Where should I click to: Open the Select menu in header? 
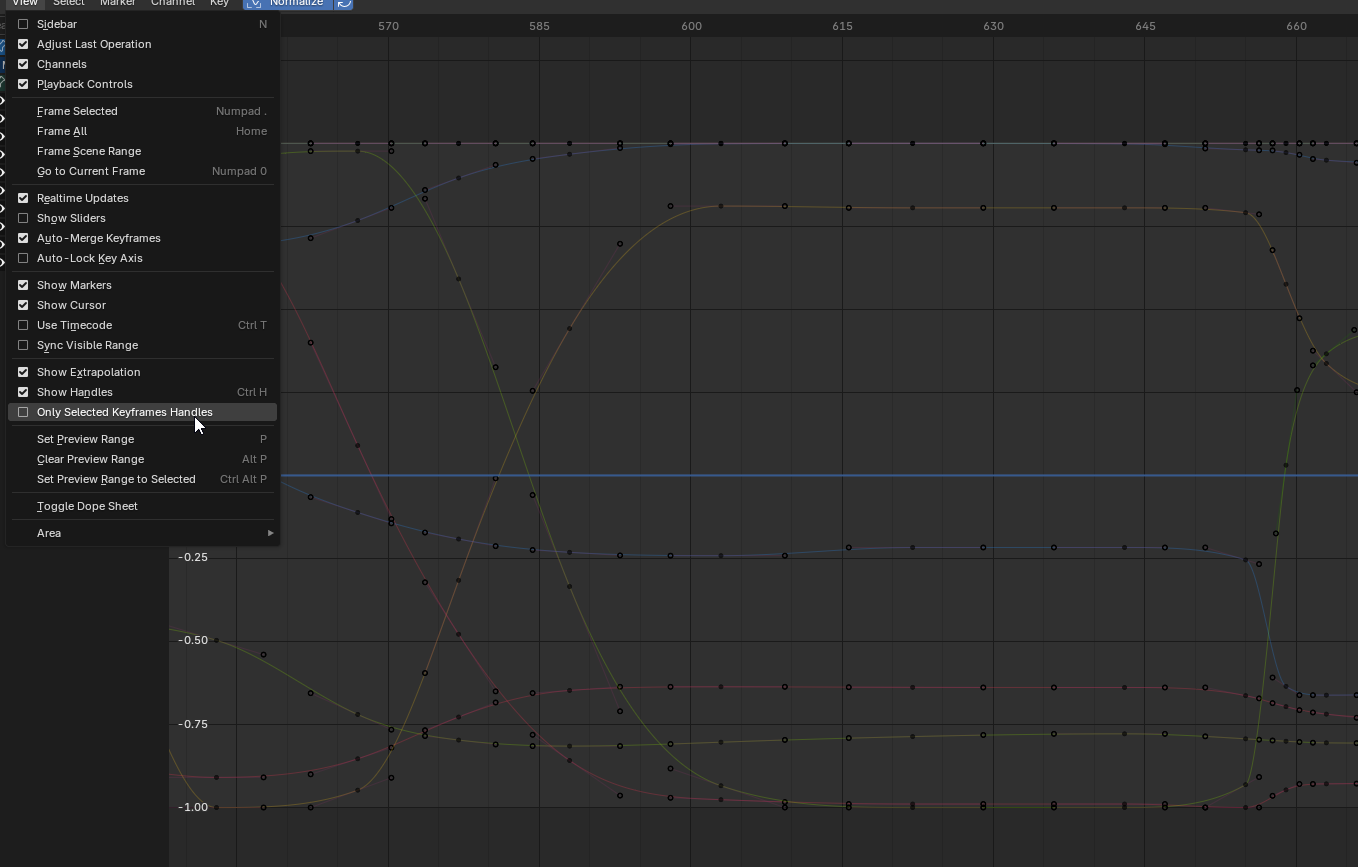69,3
